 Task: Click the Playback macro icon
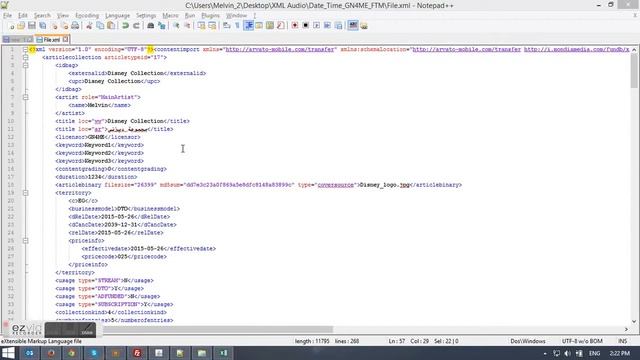(316, 26)
